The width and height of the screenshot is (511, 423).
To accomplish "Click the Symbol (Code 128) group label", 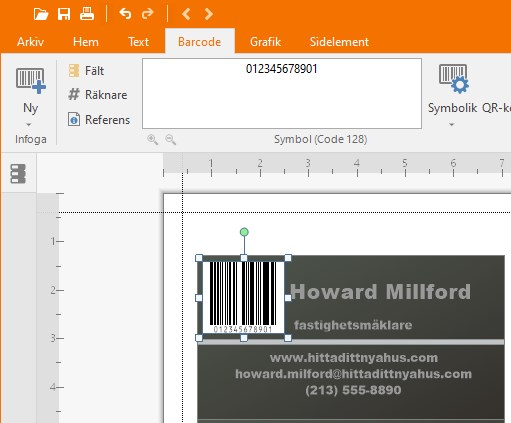I will [321, 139].
